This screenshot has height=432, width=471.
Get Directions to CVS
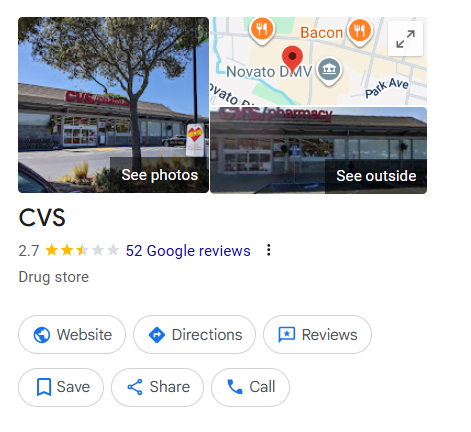194,335
